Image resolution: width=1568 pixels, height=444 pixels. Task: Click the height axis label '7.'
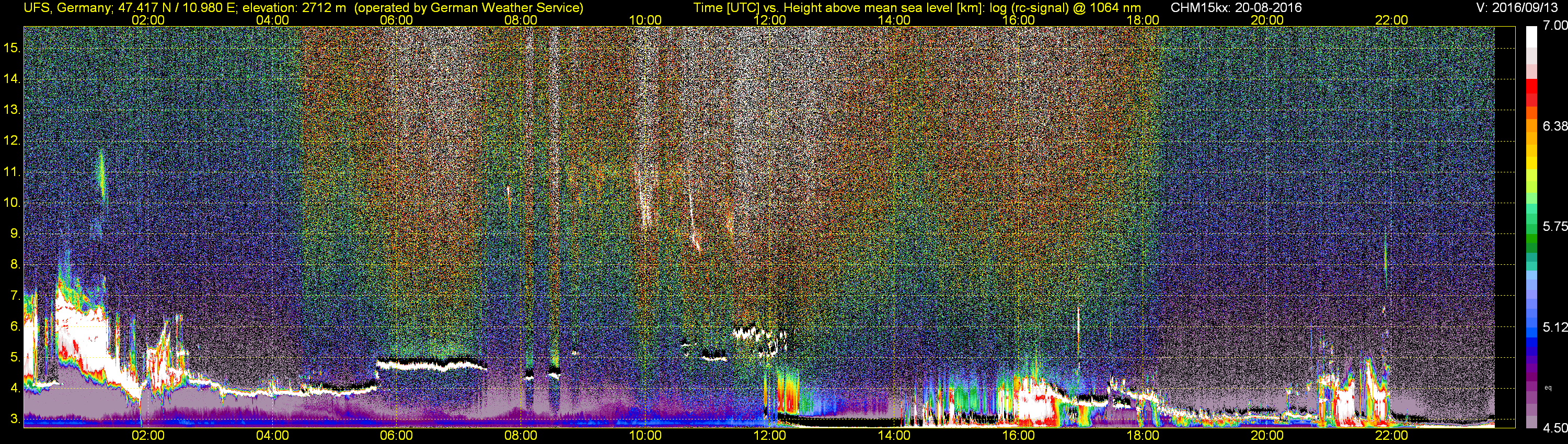pyautogui.click(x=15, y=296)
